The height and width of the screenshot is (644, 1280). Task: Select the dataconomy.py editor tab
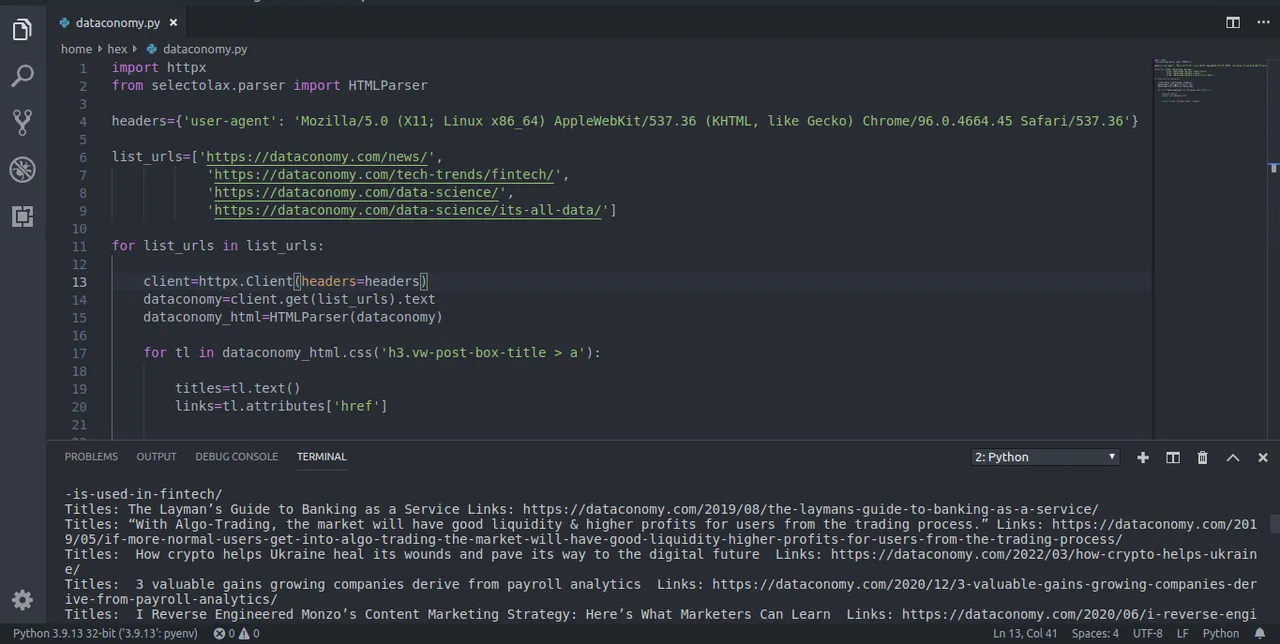117,22
